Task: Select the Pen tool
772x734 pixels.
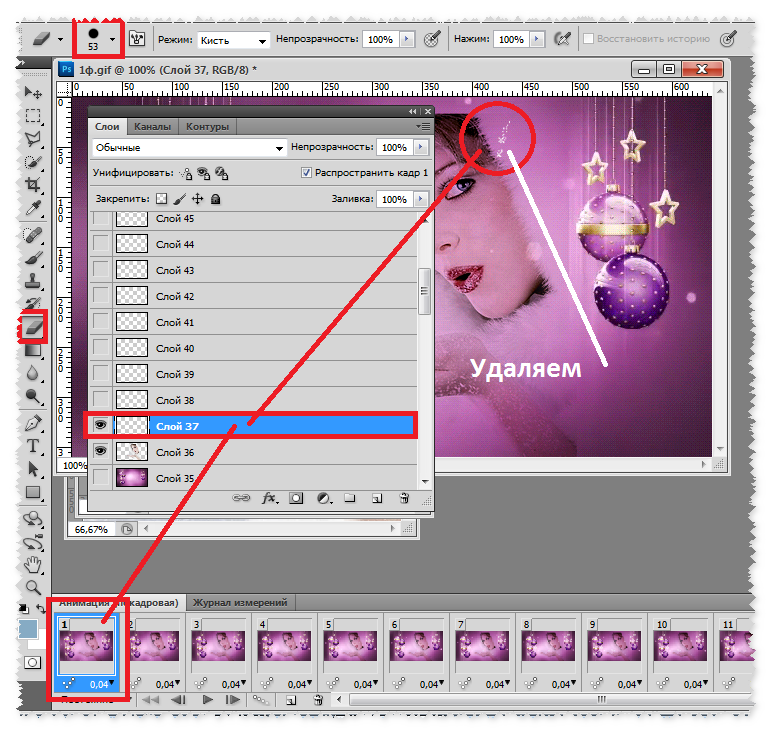Action: 33,423
